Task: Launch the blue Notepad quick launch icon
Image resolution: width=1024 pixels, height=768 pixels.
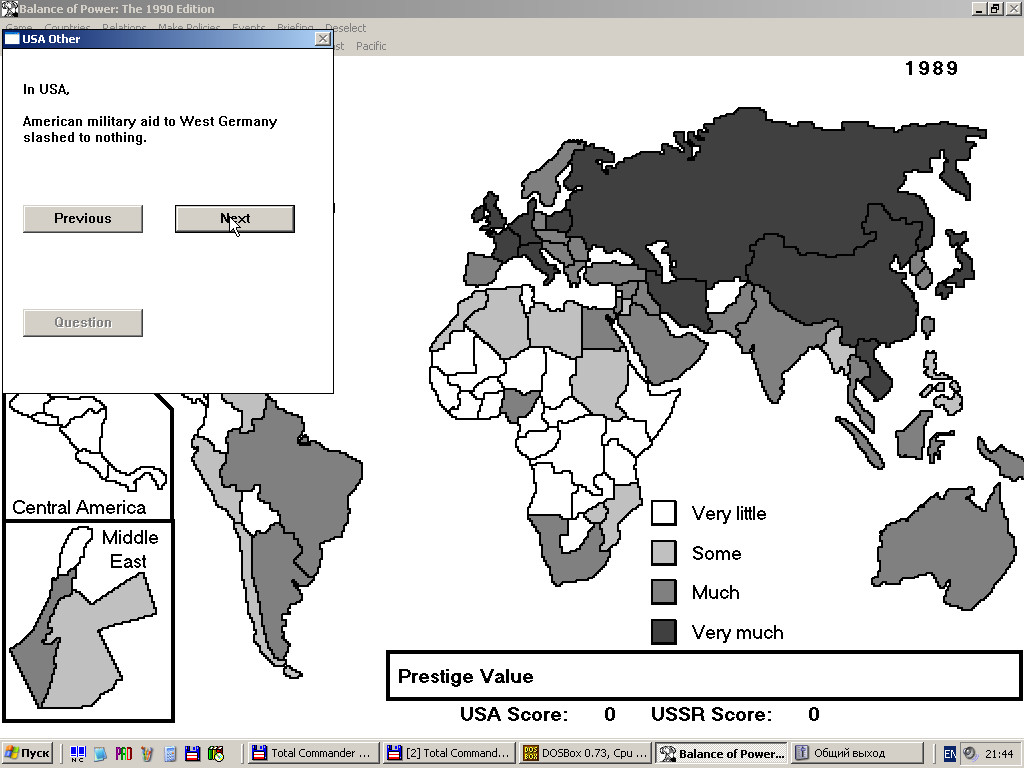Action: (100, 753)
